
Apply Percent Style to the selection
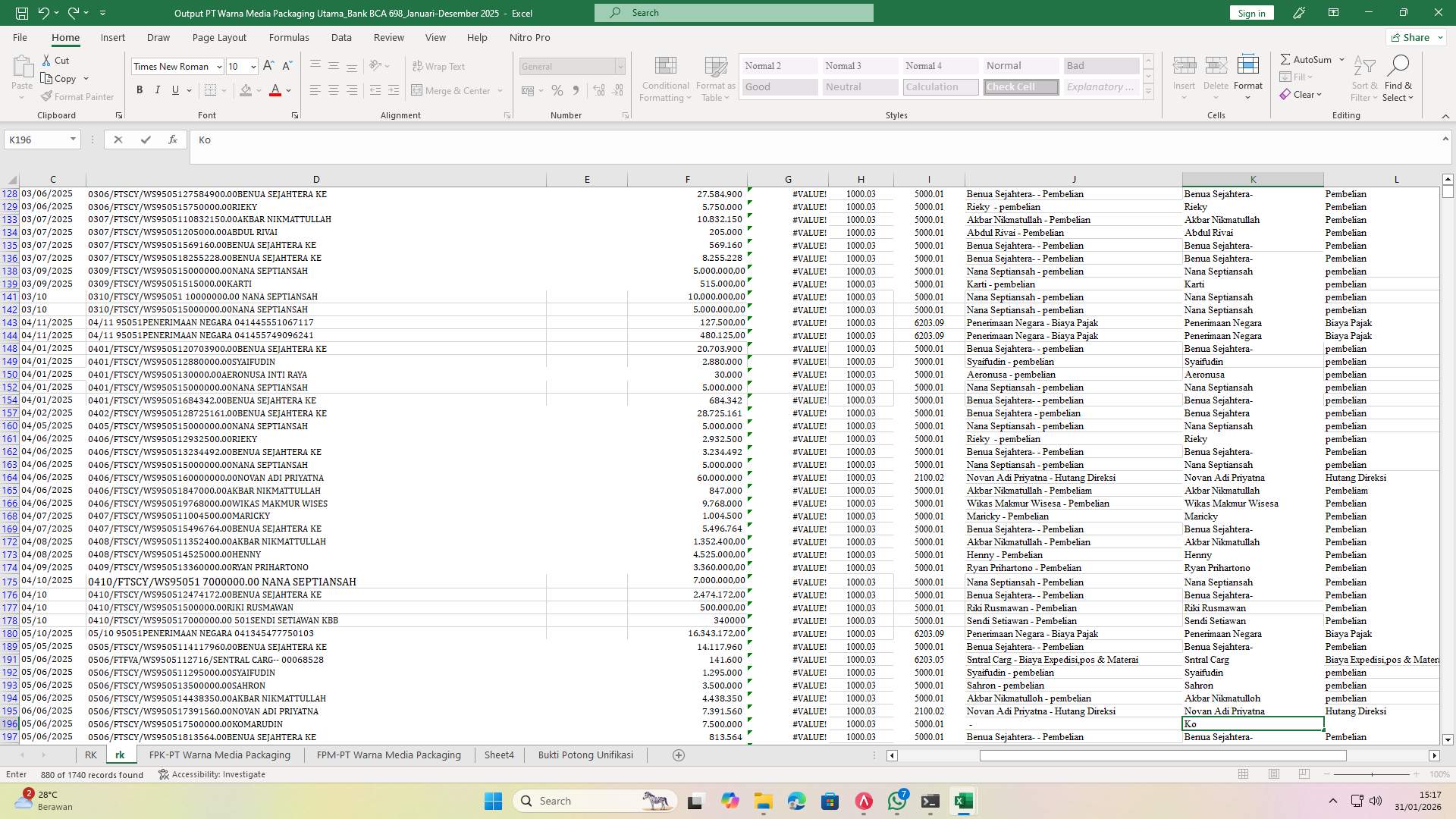tap(557, 90)
